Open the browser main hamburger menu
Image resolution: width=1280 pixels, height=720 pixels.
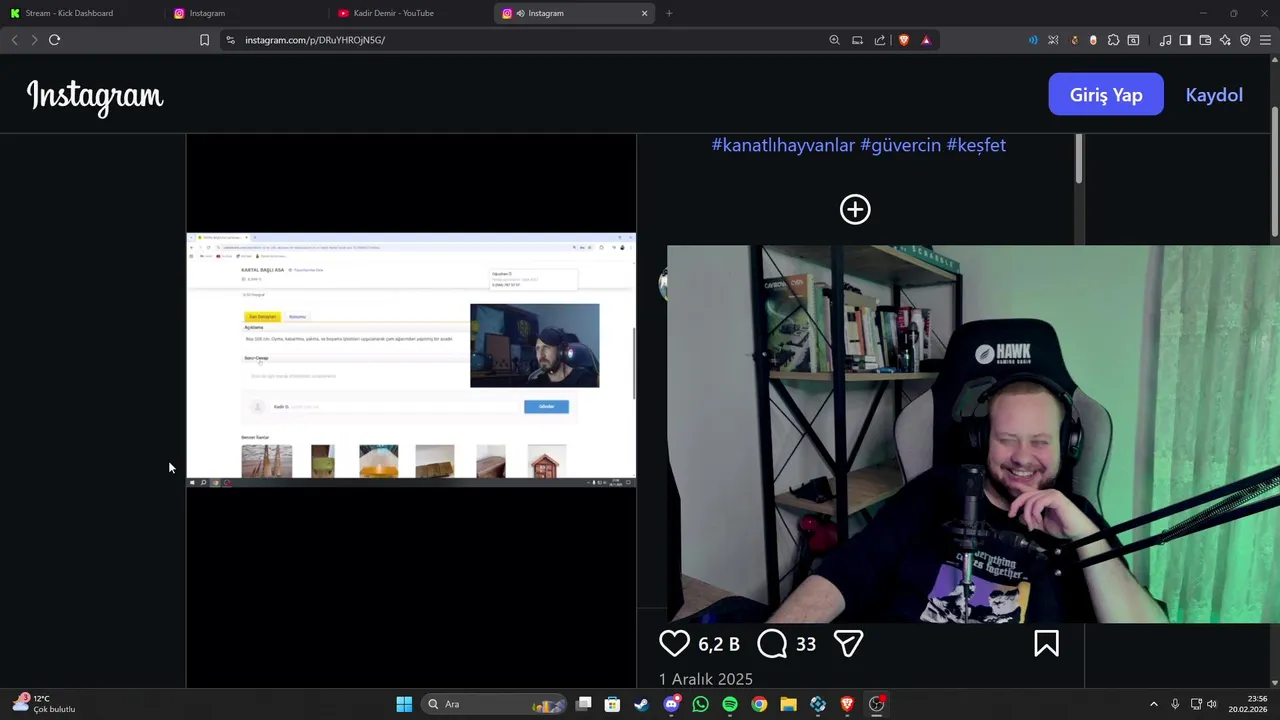(x=1265, y=40)
